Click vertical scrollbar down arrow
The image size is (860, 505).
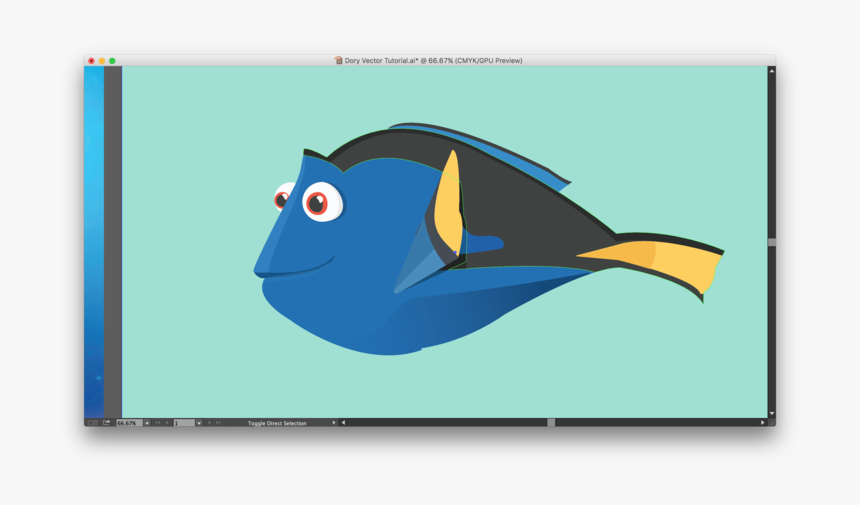tap(772, 413)
